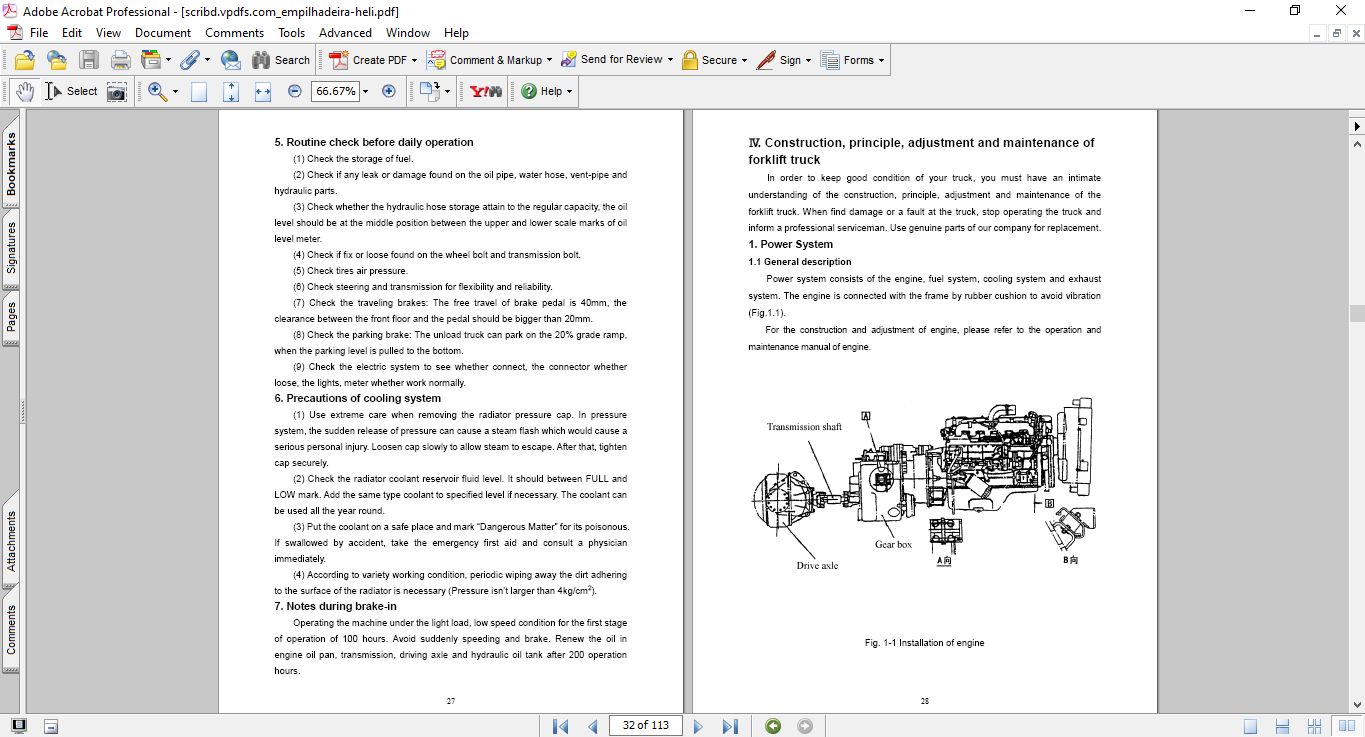Image resolution: width=1365 pixels, height=737 pixels.
Task: Click the Yahoo search toolbar icon
Action: pyautogui.click(x=486, y=91)
